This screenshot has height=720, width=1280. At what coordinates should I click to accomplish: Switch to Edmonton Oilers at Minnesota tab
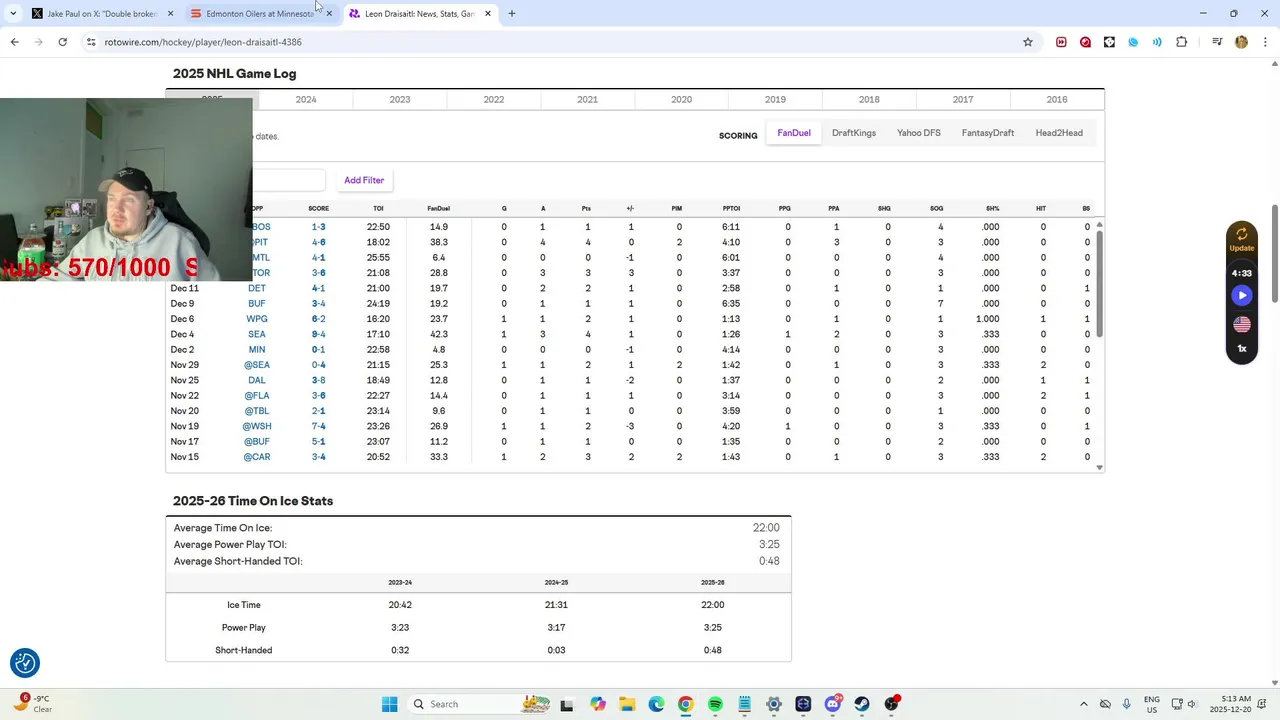261,13
